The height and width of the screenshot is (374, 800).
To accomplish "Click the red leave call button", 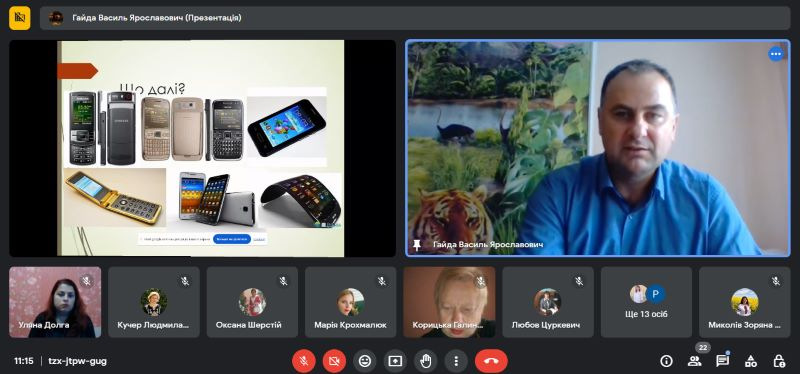I will coord(491,361).
